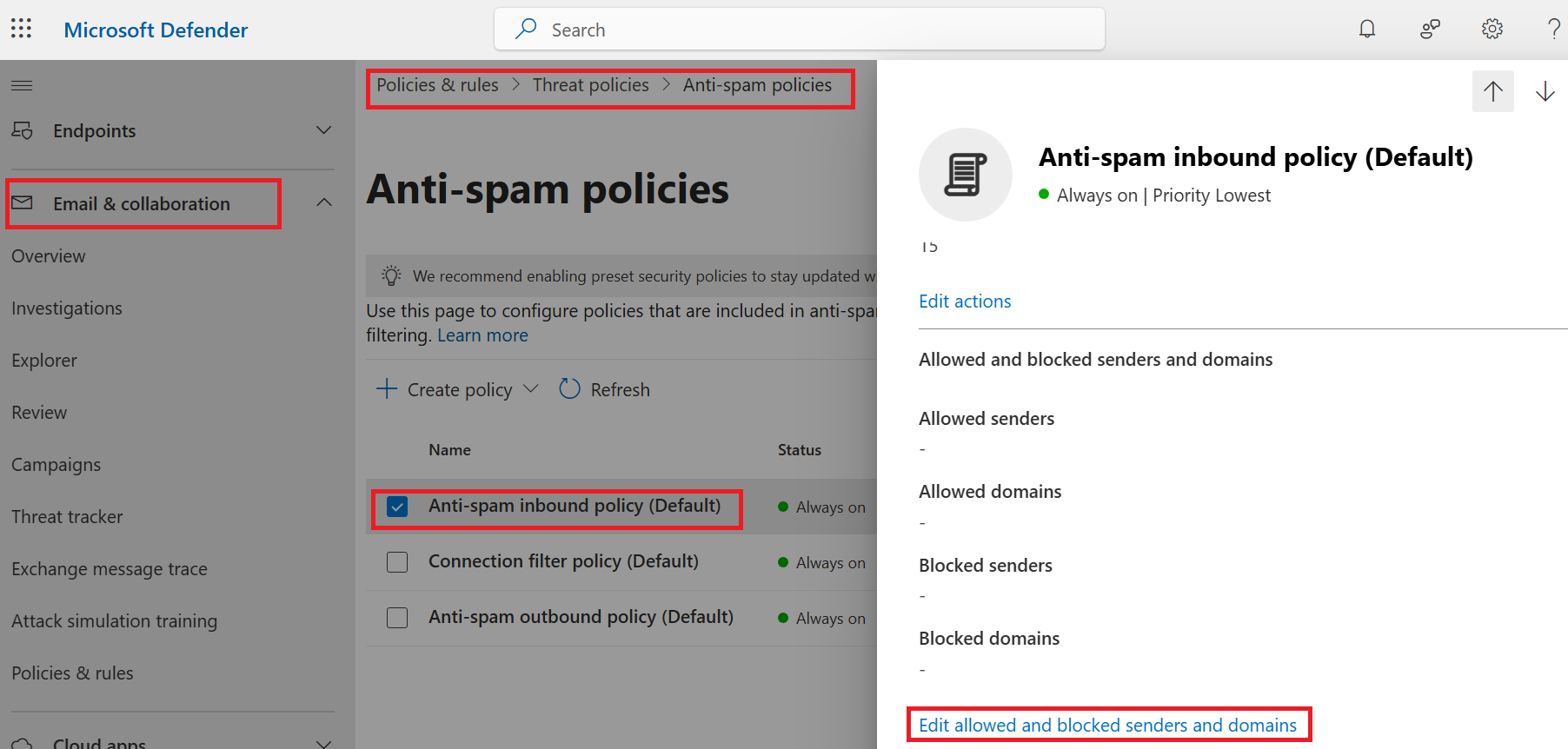Click Always on | Priority Lowest text

tap(1163, 196)
